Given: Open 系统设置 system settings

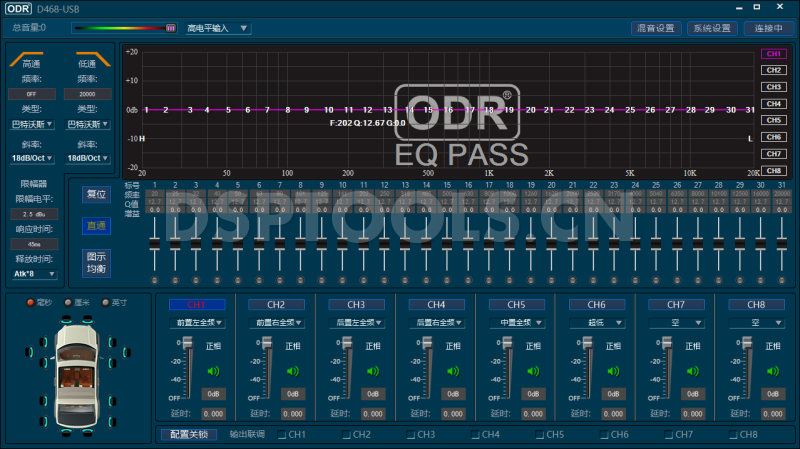Looking at the screenshot, I should (x=712, y=28).
